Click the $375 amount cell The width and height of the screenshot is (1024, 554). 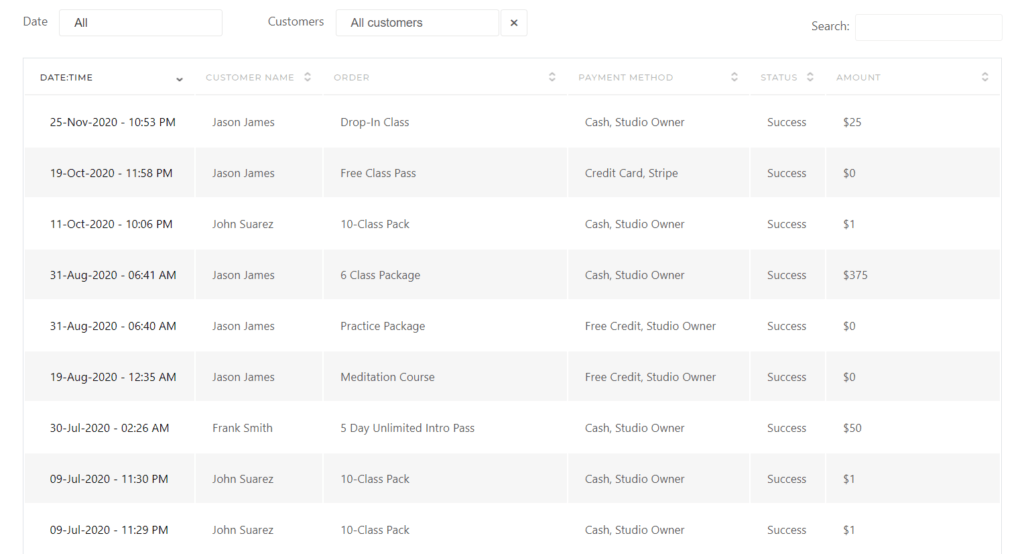(x=855, y=276)
